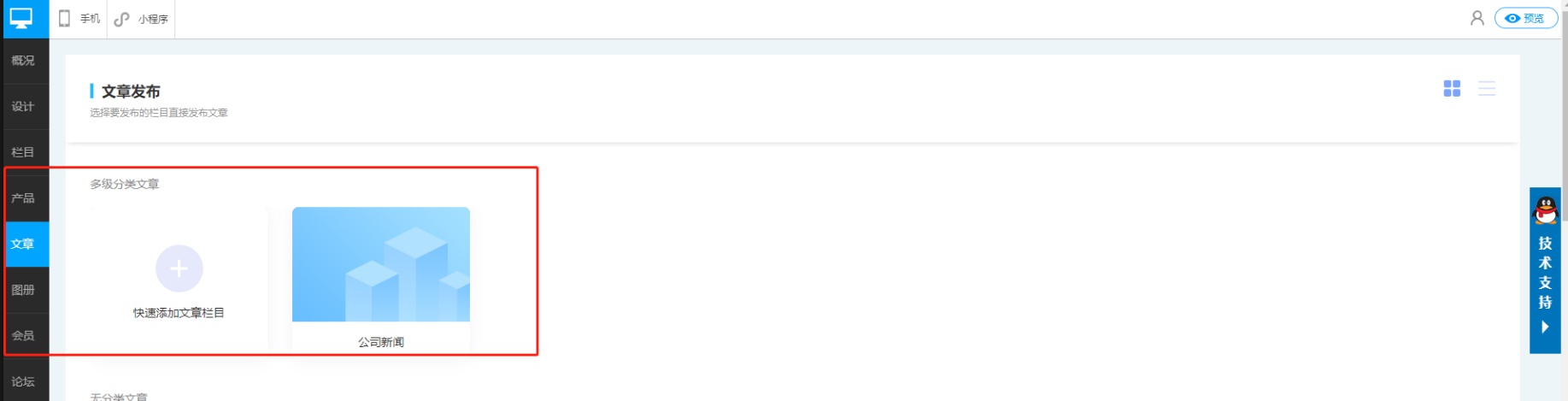Expand the 技术支持 panel arrow
Image resolution: width=1568 pixels, height=401 pixels.
click(1545, 327)
